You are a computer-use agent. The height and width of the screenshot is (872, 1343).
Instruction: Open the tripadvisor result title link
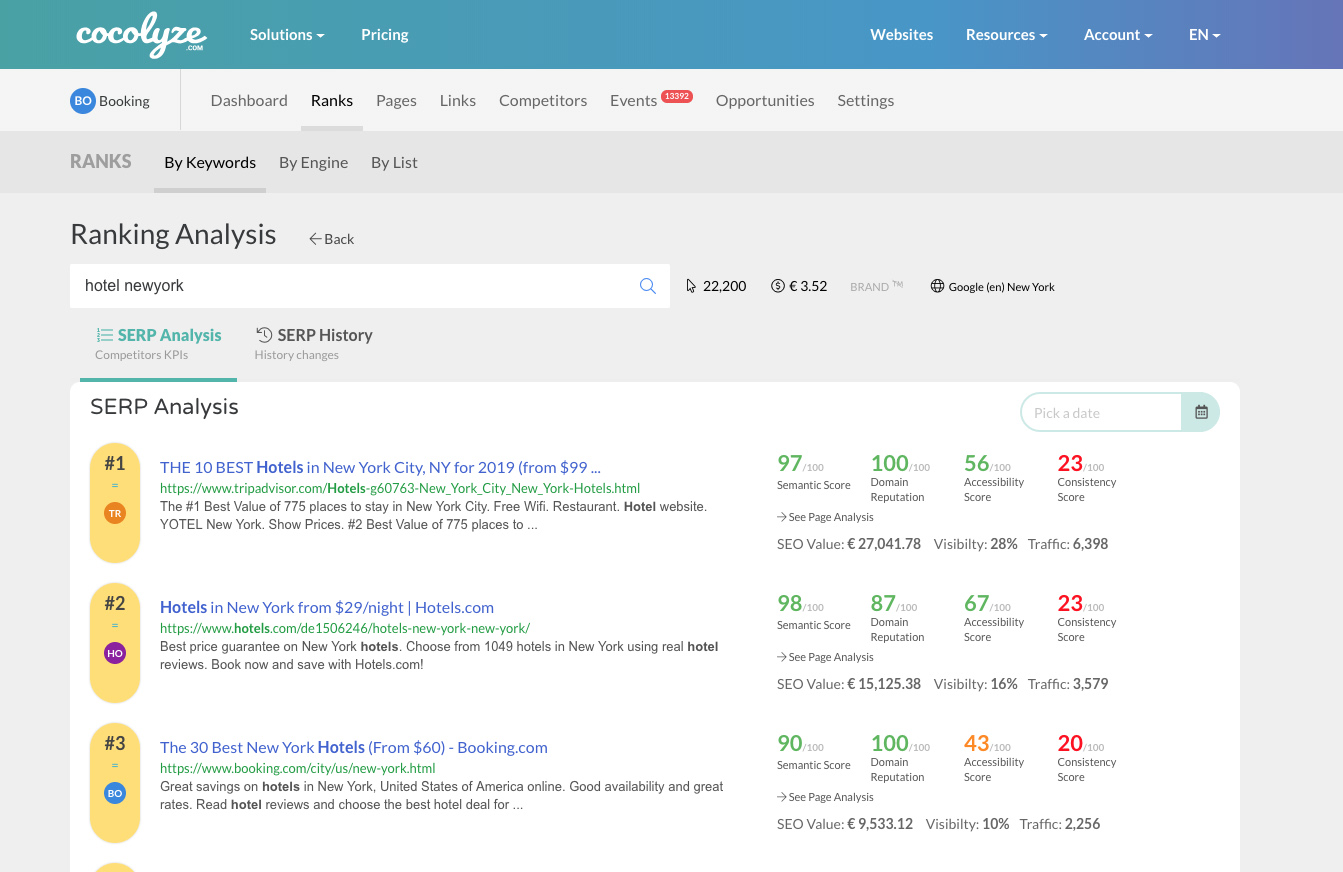(x=380, y=467)
